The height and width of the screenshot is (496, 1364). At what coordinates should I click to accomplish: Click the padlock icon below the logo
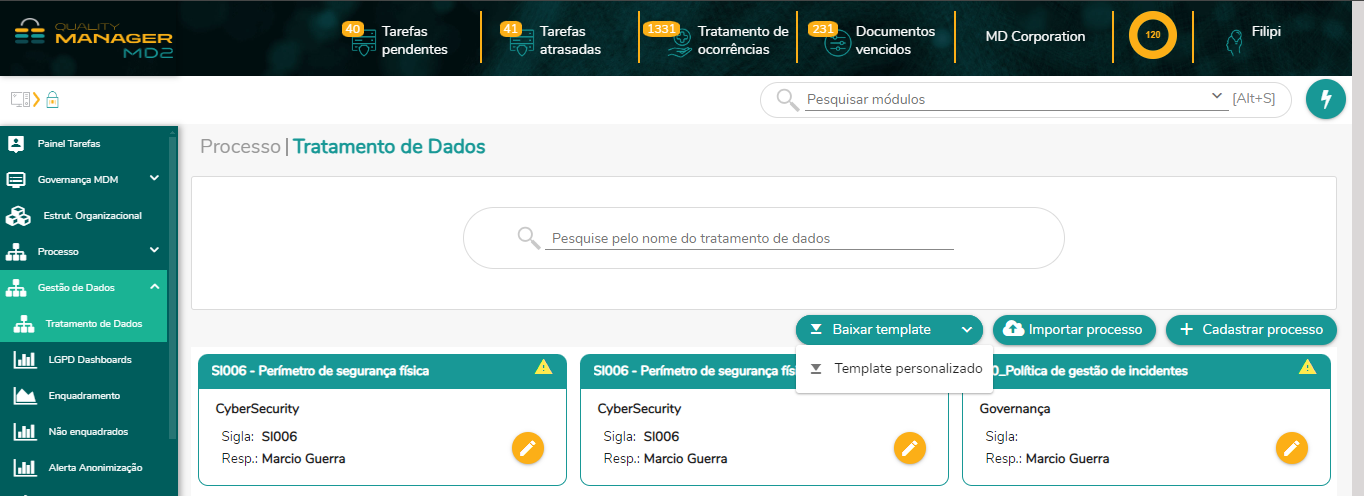(x=52, y=99)
